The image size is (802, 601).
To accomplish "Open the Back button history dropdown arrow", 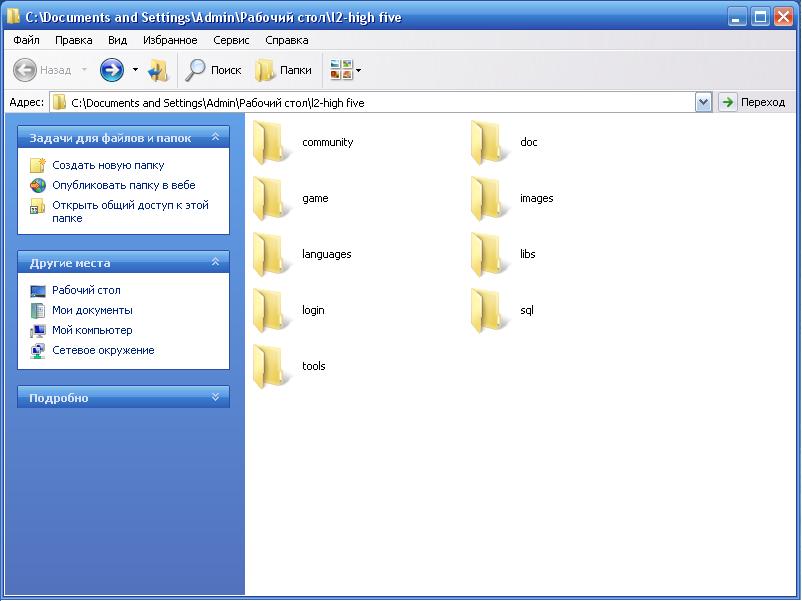I will click(84, 70).
